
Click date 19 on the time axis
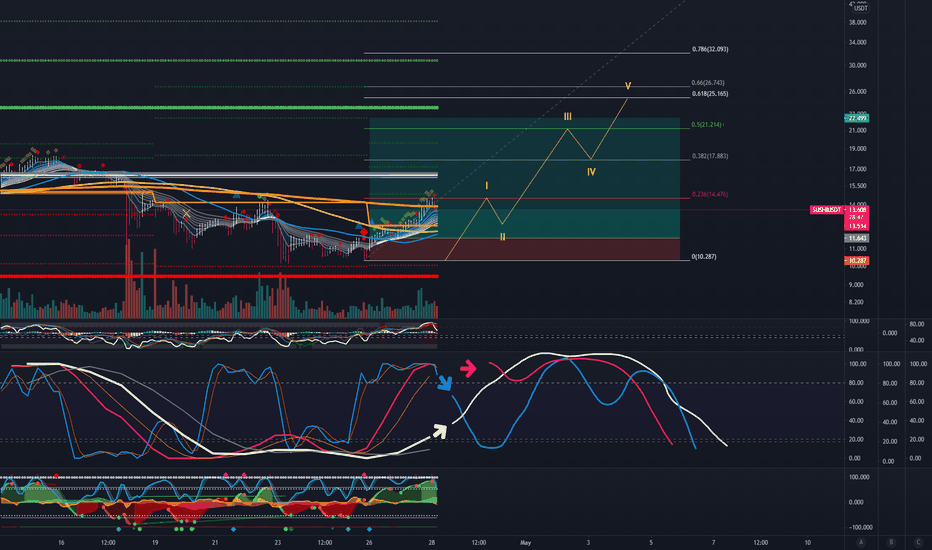click(x=155, y=542)
